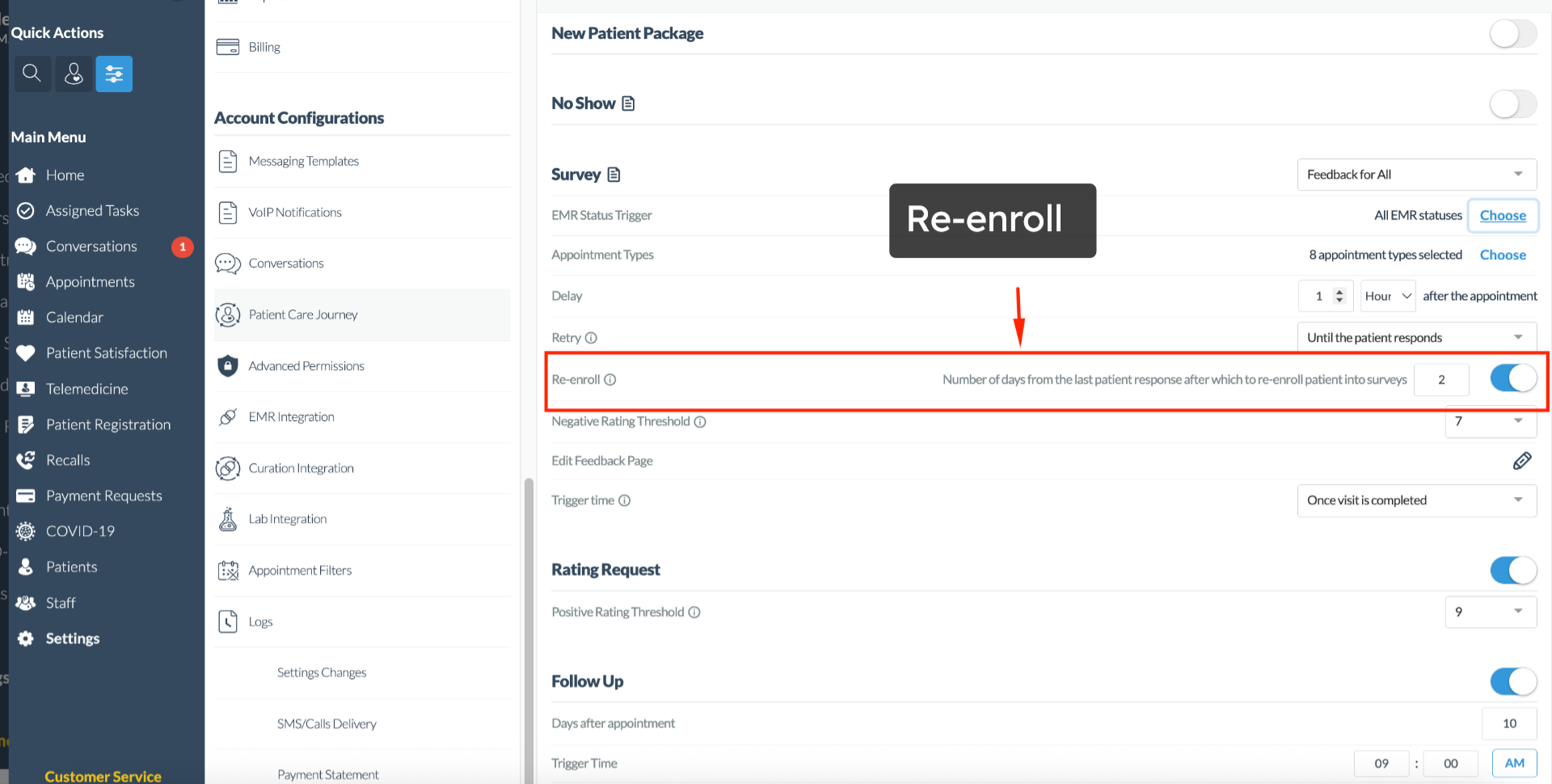Click the Patient Registration icon
The width and height of the screenshot is (1552, 784).
tap(26, 424)
